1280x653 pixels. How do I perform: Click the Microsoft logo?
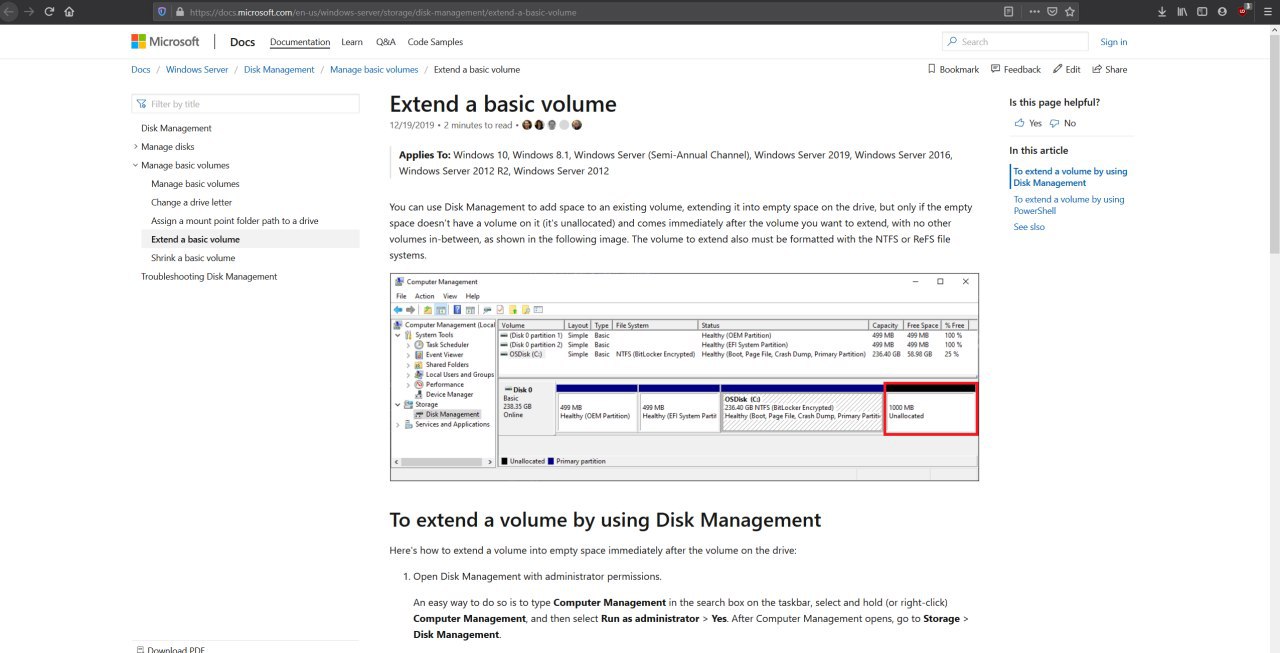click(165, 41)
